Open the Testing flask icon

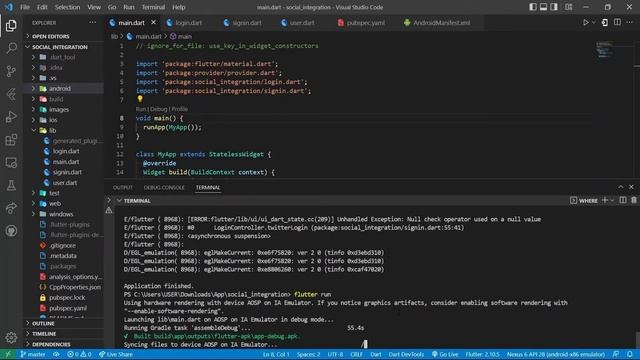click(11, 185)
